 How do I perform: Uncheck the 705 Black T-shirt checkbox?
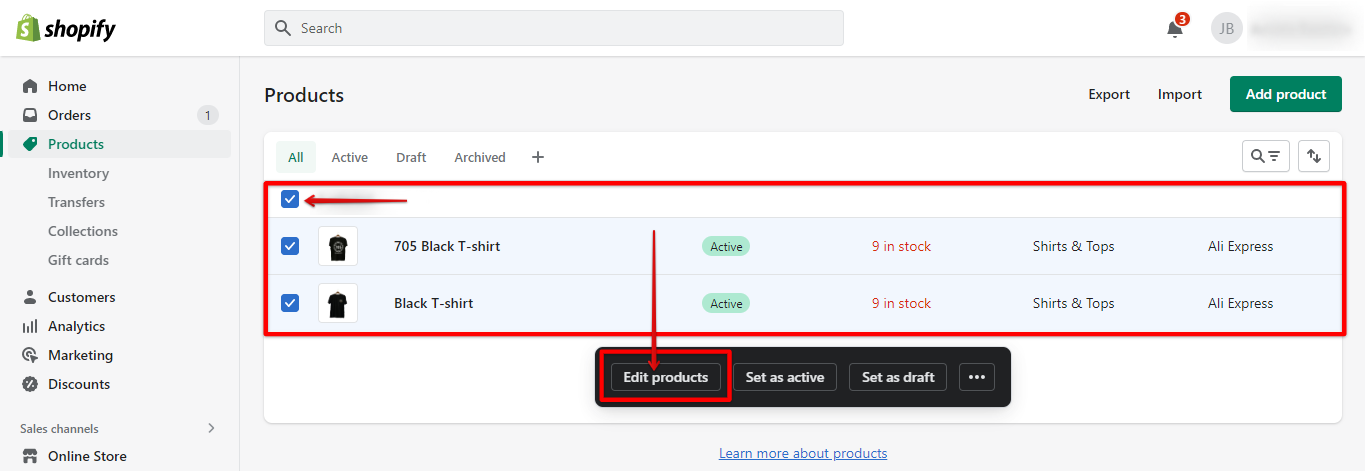point(290,246)
